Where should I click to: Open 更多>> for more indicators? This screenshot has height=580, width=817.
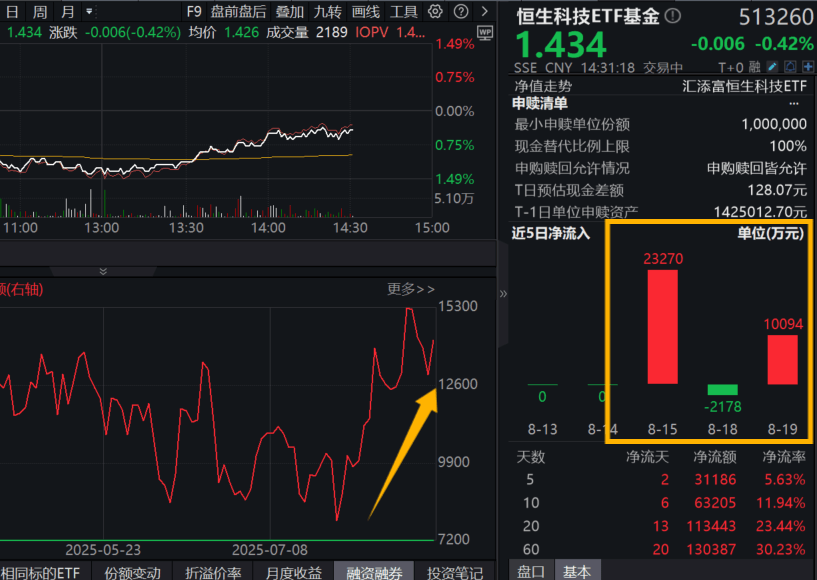(411, 288)
